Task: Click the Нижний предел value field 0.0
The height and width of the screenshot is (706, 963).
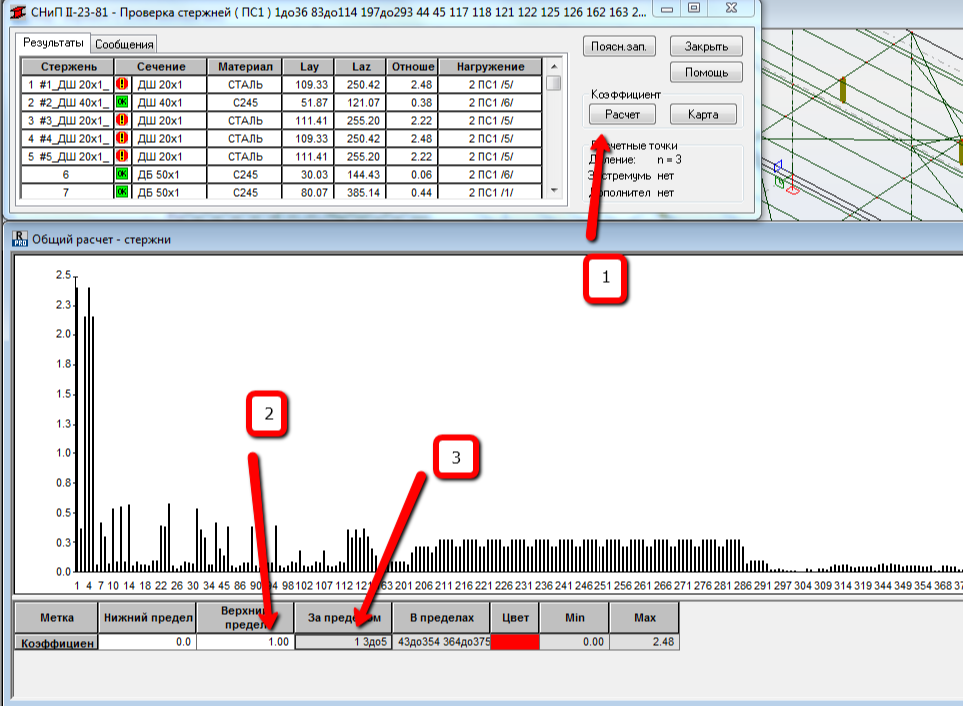Action: (146, 643)
